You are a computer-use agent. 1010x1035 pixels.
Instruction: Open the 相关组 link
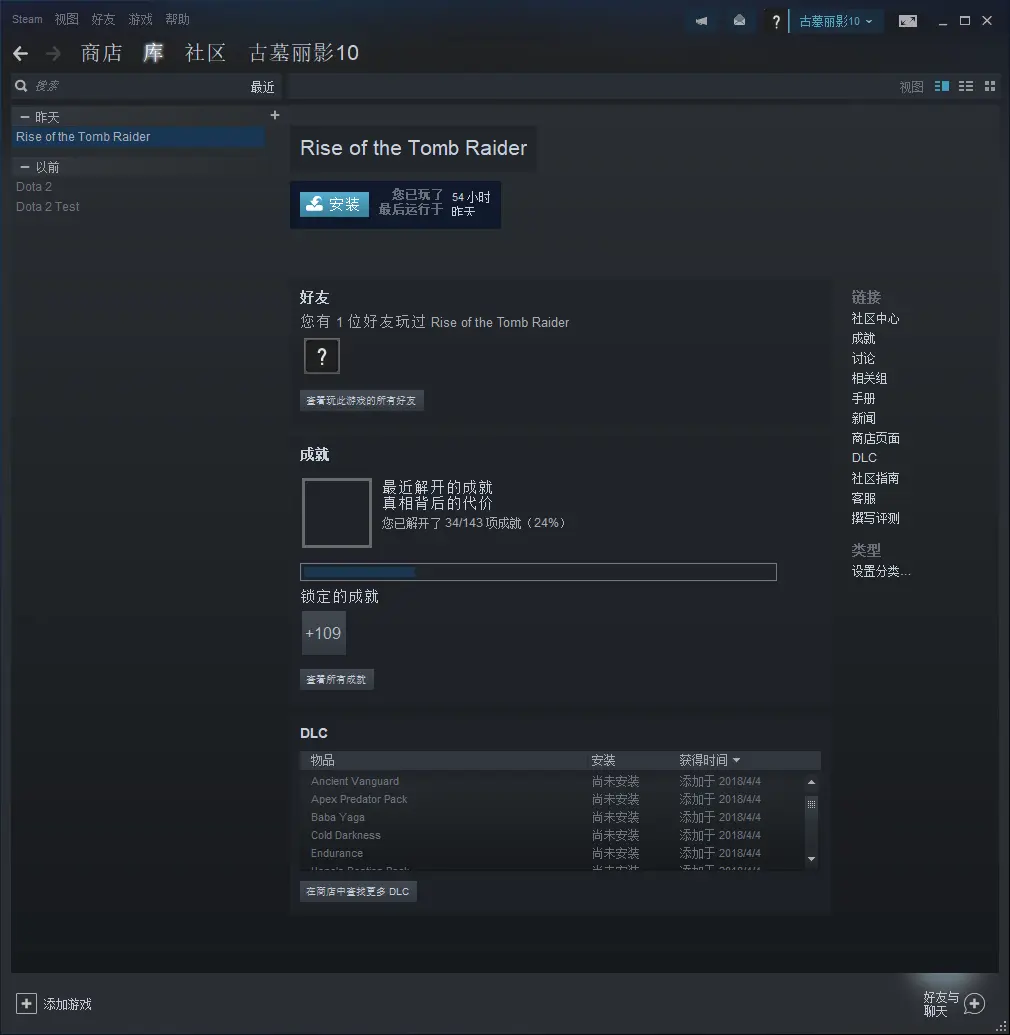point(869,378)
